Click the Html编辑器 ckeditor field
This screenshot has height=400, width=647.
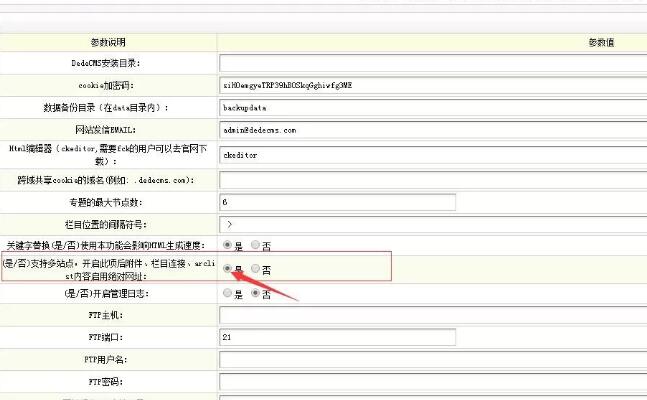[x=433, y=155]
